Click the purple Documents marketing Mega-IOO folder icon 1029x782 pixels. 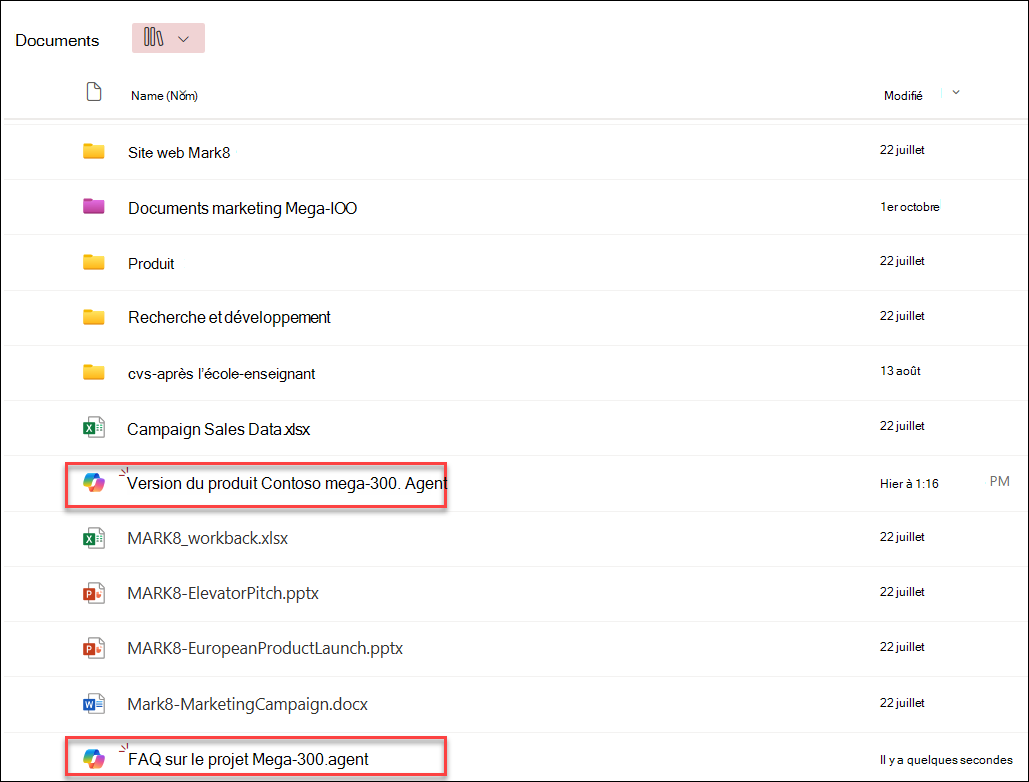pos(94,207)
